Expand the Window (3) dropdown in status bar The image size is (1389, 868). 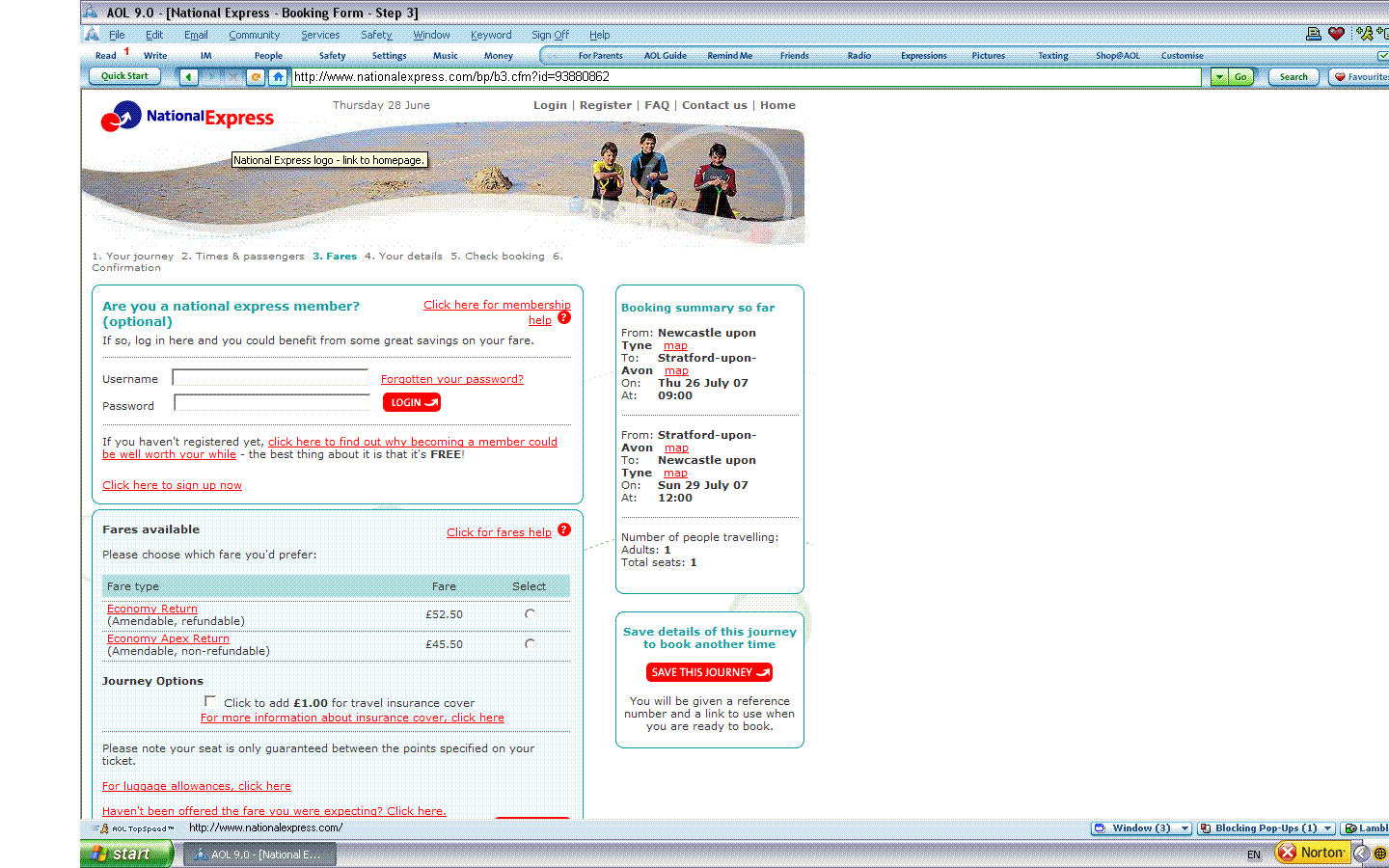point(1185,828)
